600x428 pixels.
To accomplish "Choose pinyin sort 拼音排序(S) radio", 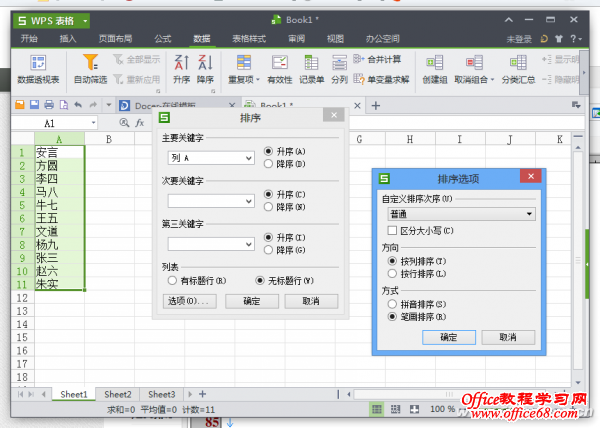I will (392, 304).
